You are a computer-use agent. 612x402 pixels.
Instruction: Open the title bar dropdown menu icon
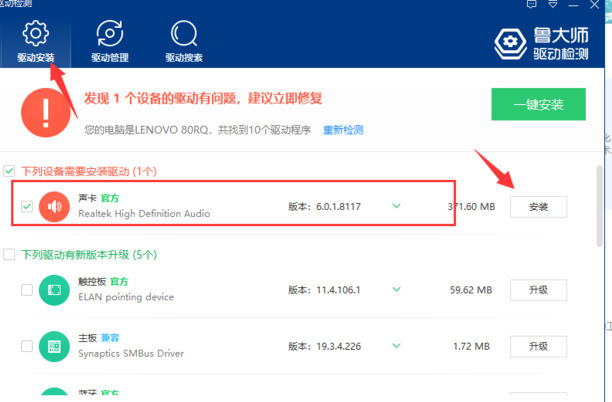pos(553,4)
